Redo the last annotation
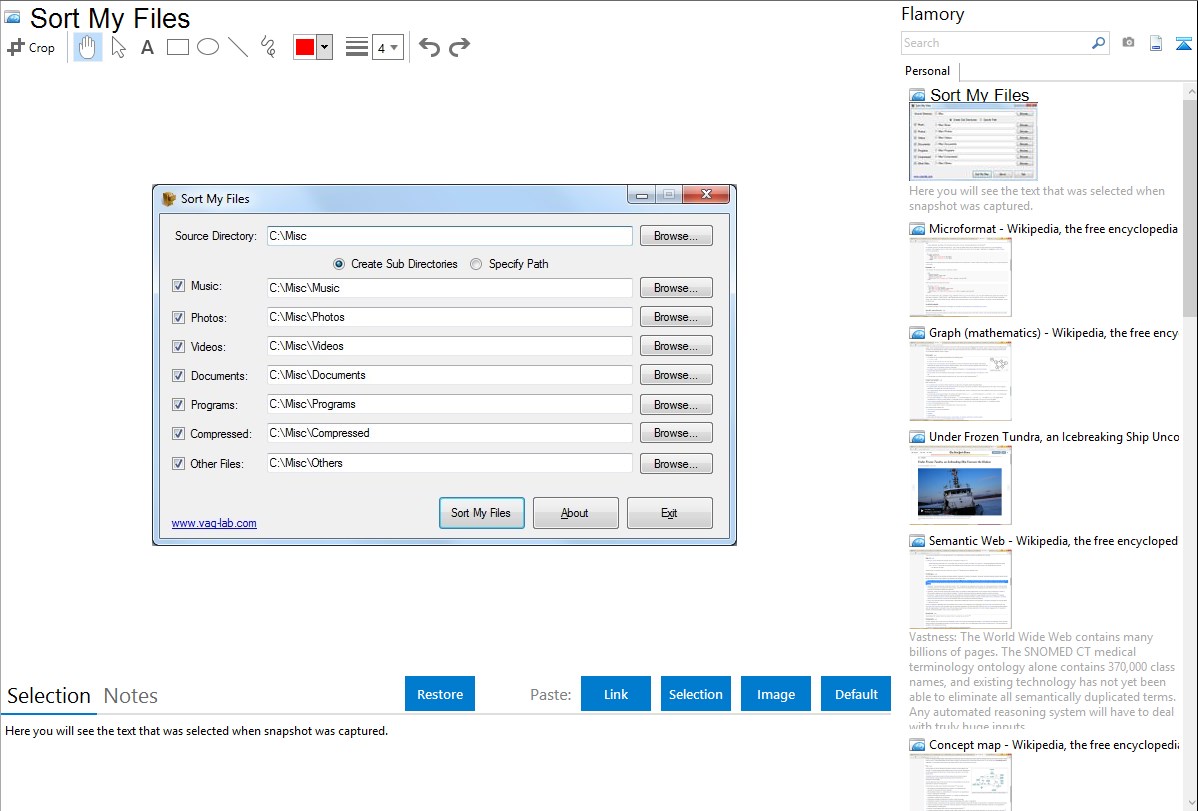The height and width of the screenshot is (811, 1198). click(459, 47)
